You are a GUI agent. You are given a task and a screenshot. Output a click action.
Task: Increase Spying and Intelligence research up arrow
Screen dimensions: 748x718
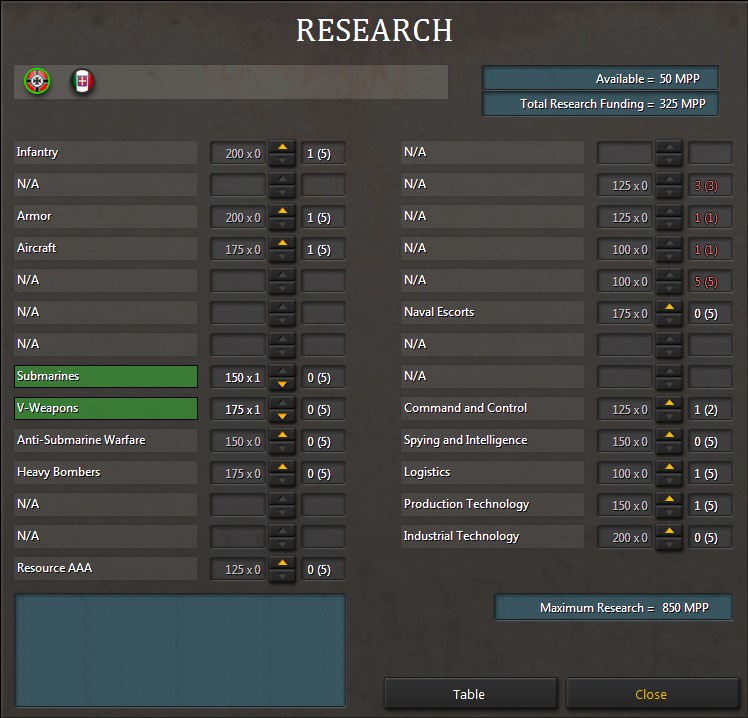670,435
